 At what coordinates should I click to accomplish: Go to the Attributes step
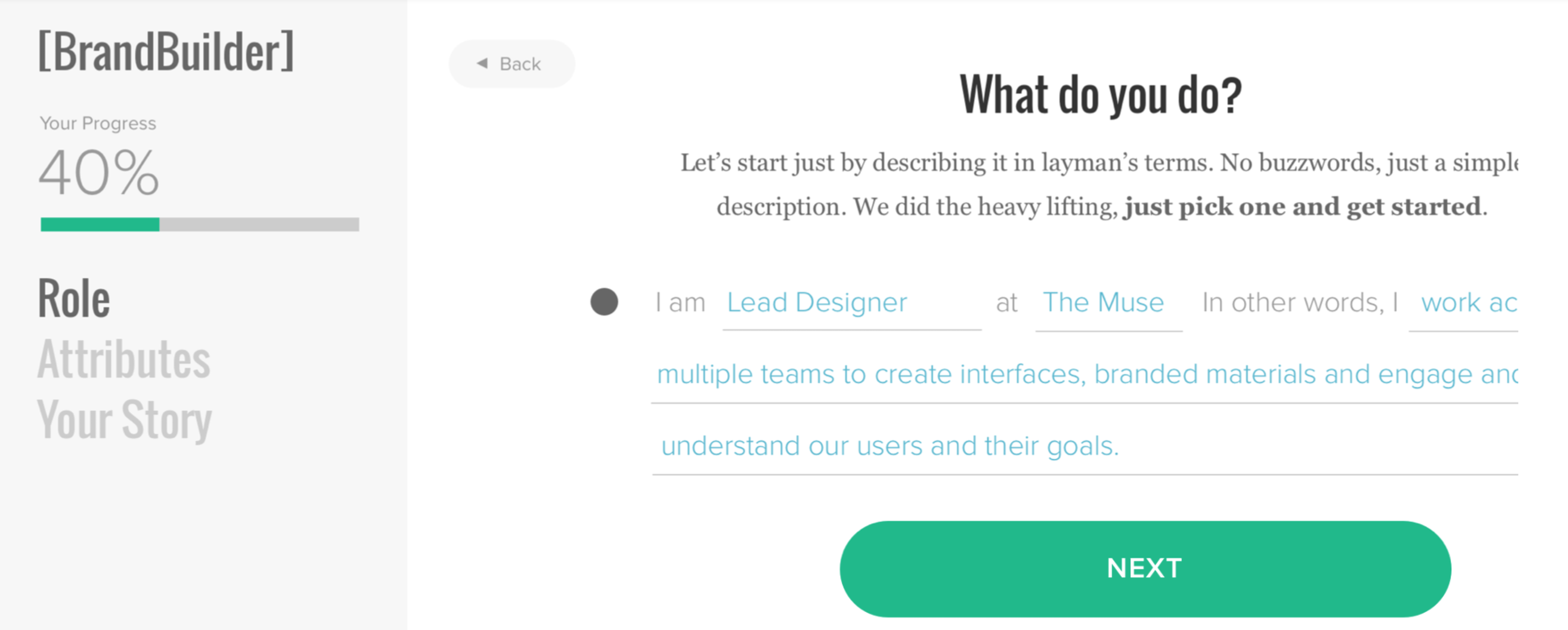123,360
